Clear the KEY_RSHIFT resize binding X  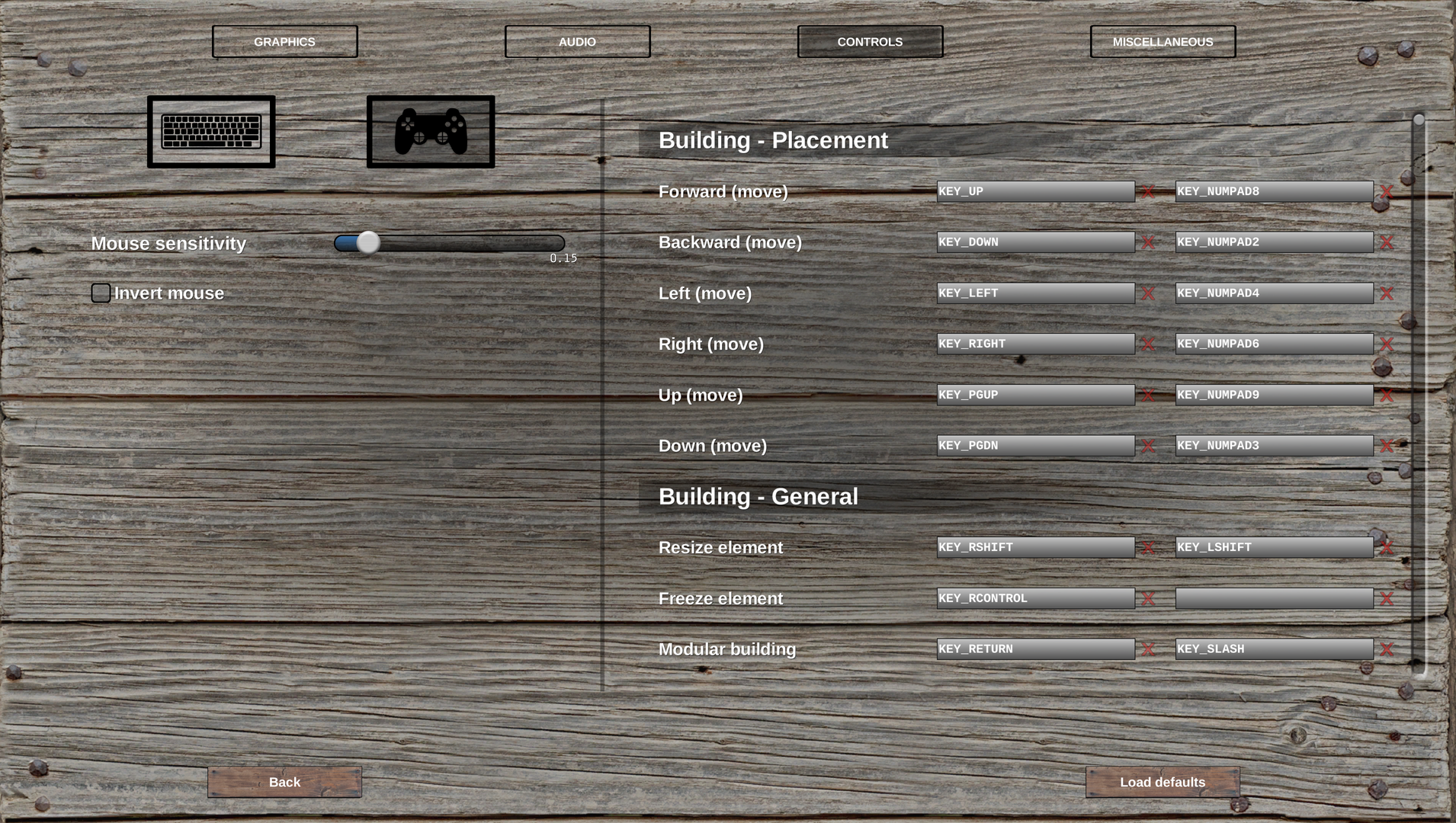pos(1148,548)
